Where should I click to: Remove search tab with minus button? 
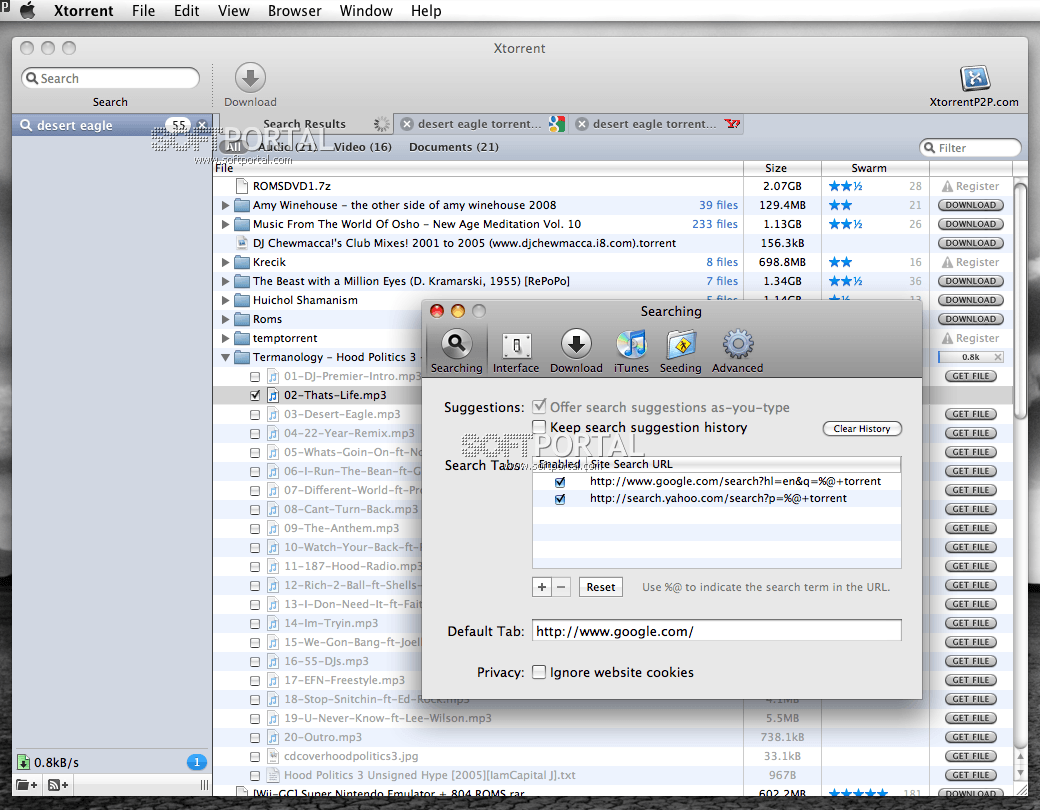(x=561, y=587)
